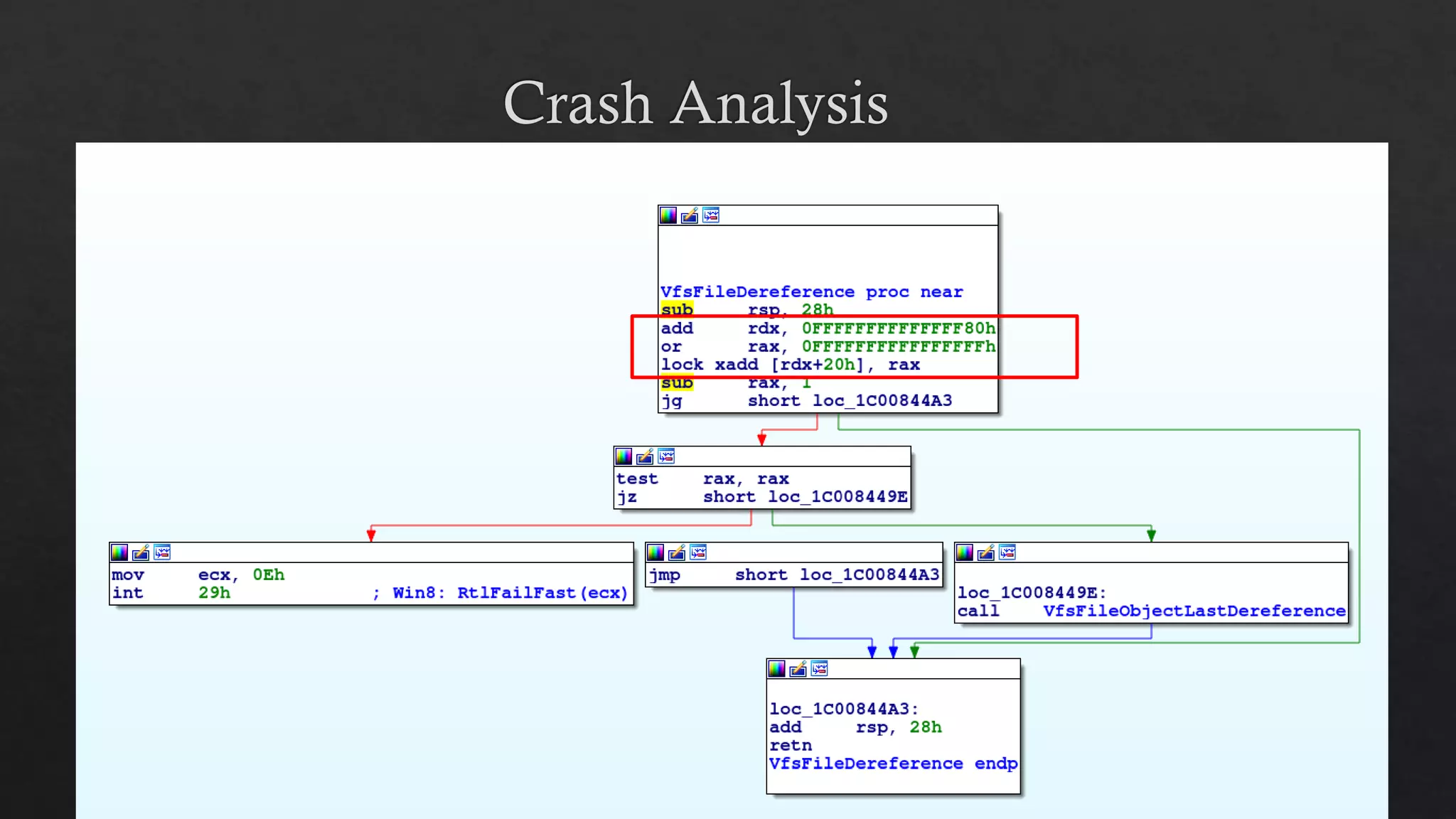
Task: Click color palette icon in VfsFileObjectLastDereference call node
Action: (x=965, y=552)
